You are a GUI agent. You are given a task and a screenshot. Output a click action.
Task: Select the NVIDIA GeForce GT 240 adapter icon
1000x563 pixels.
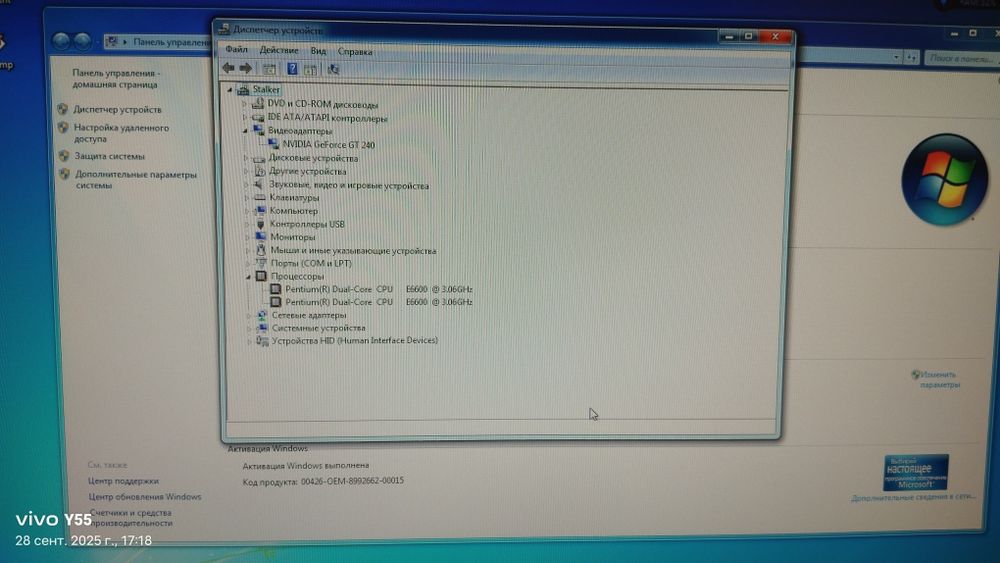tap(274, 144)
